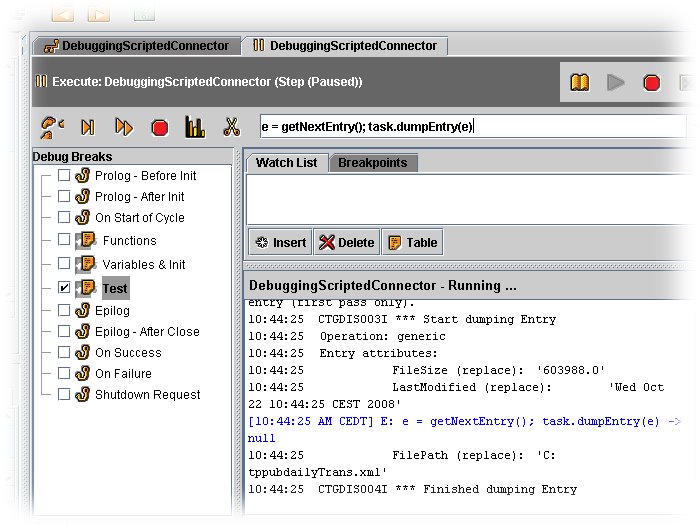The height and width of the screenshot is (528, 700).
Task: Click the script icon beside Test
Action: [86, 288]
